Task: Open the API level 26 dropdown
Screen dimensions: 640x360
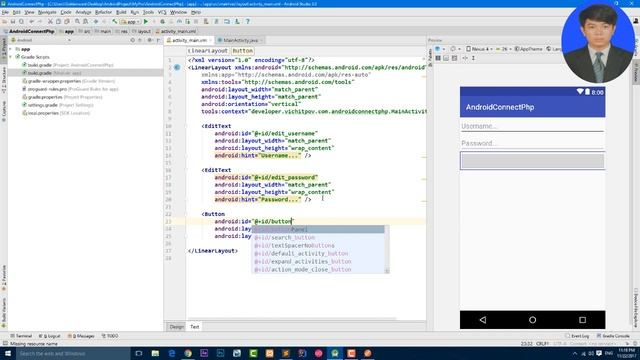Action: tap(504, 49)
